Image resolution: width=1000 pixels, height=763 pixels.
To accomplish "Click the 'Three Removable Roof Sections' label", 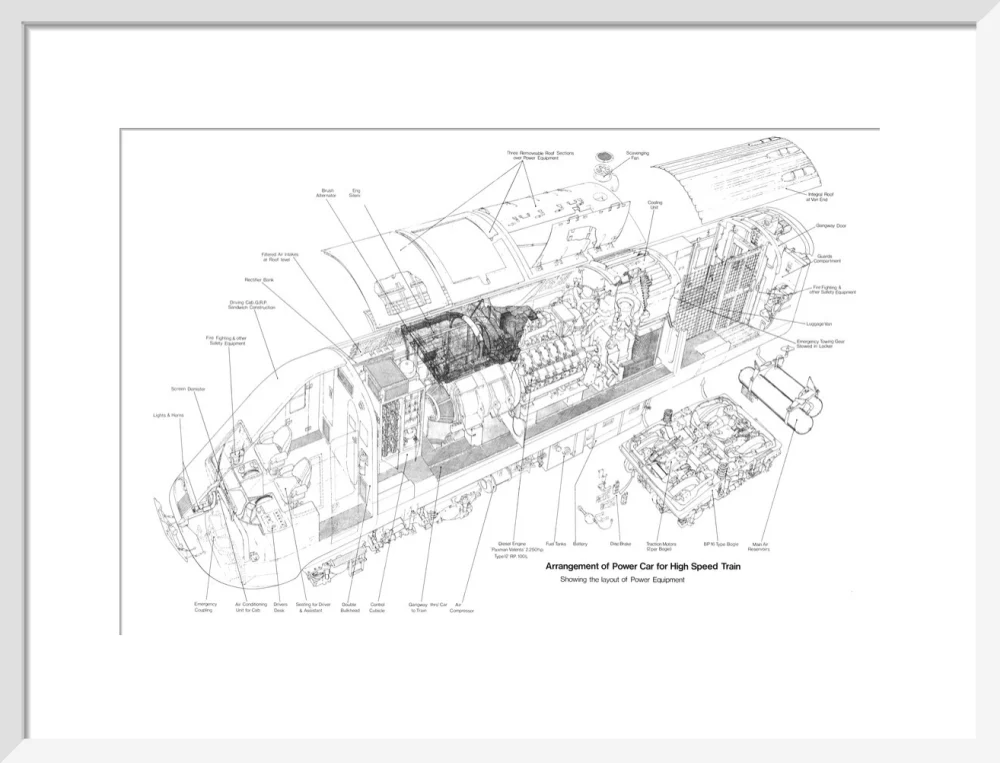I will (x=540, y=156).
